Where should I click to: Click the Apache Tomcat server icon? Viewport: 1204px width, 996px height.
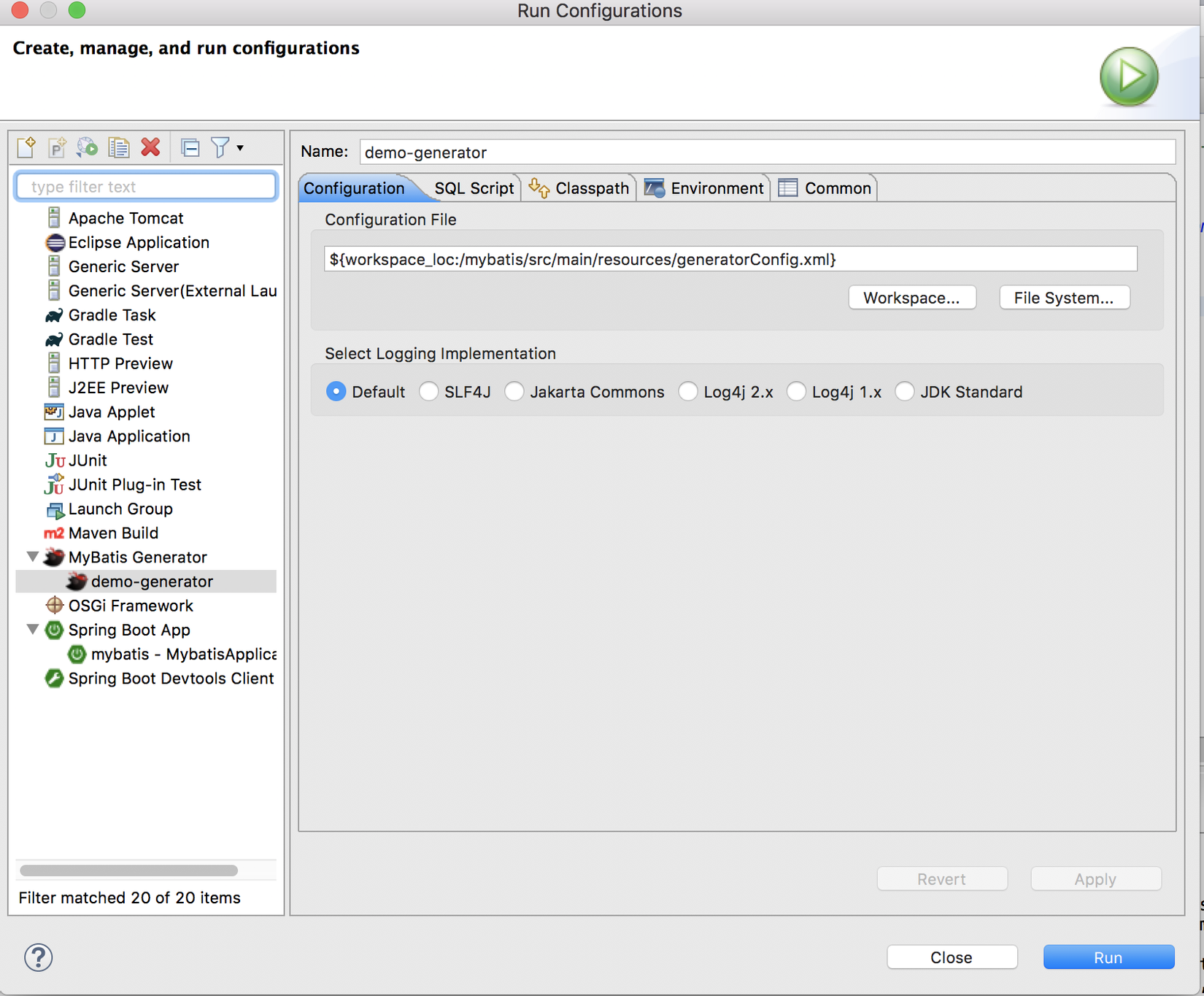coord(54,217)
